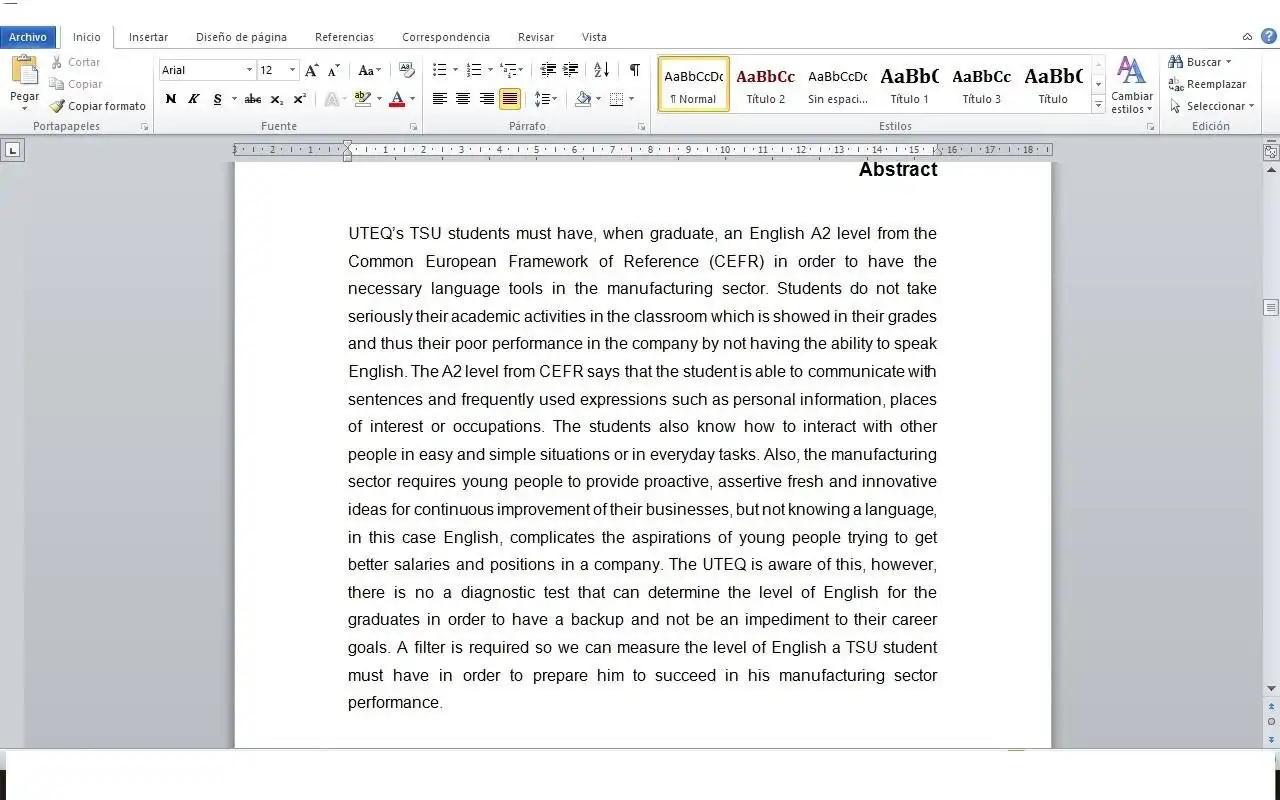This screenshot has width=1280, height=800.
Task: Click Copiar formato painter
Action: click(x=97, y=106)
